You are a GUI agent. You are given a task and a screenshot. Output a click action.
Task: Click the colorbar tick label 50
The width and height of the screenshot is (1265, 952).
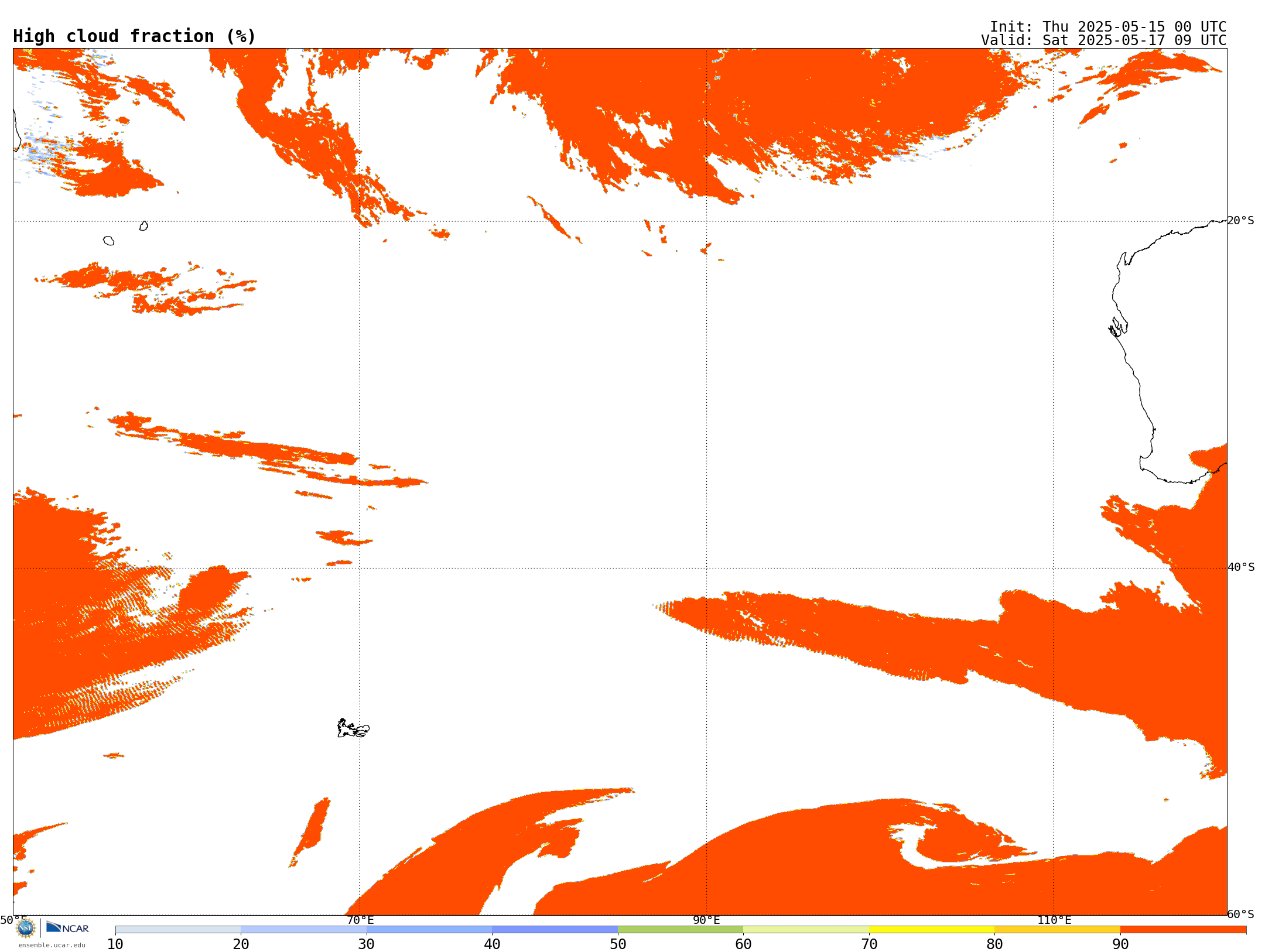click(618, 944)
